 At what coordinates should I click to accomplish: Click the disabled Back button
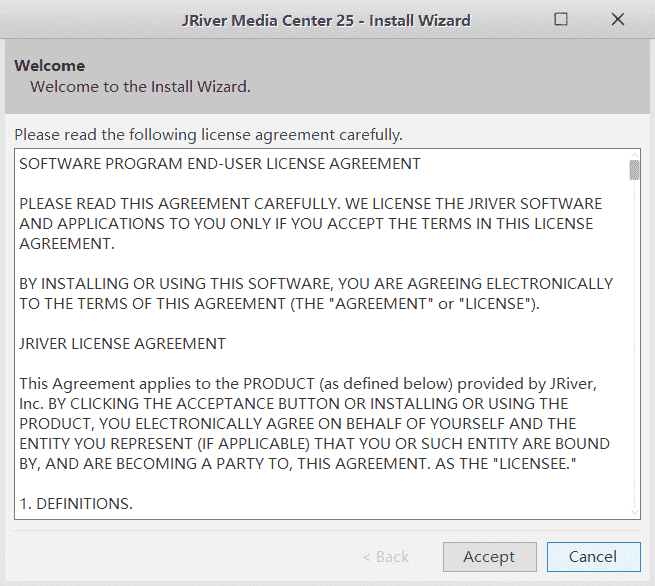(386, 557)
